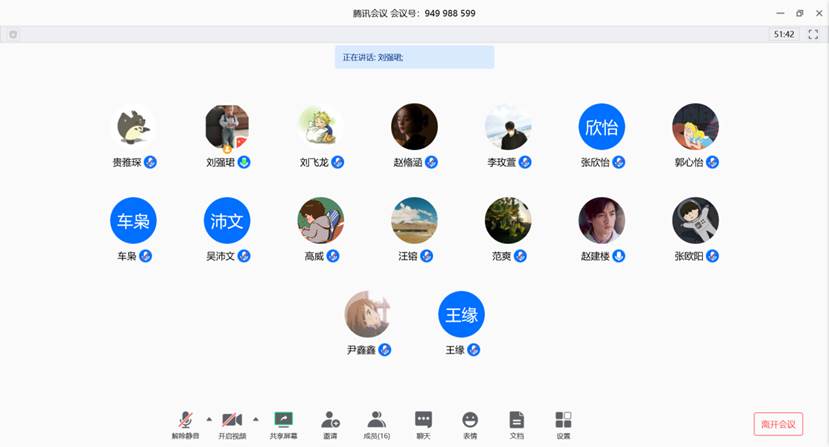Open video options arrow beside 开启视频
Image resolution: width=829 pixels, height=447 pixels.
256,419
